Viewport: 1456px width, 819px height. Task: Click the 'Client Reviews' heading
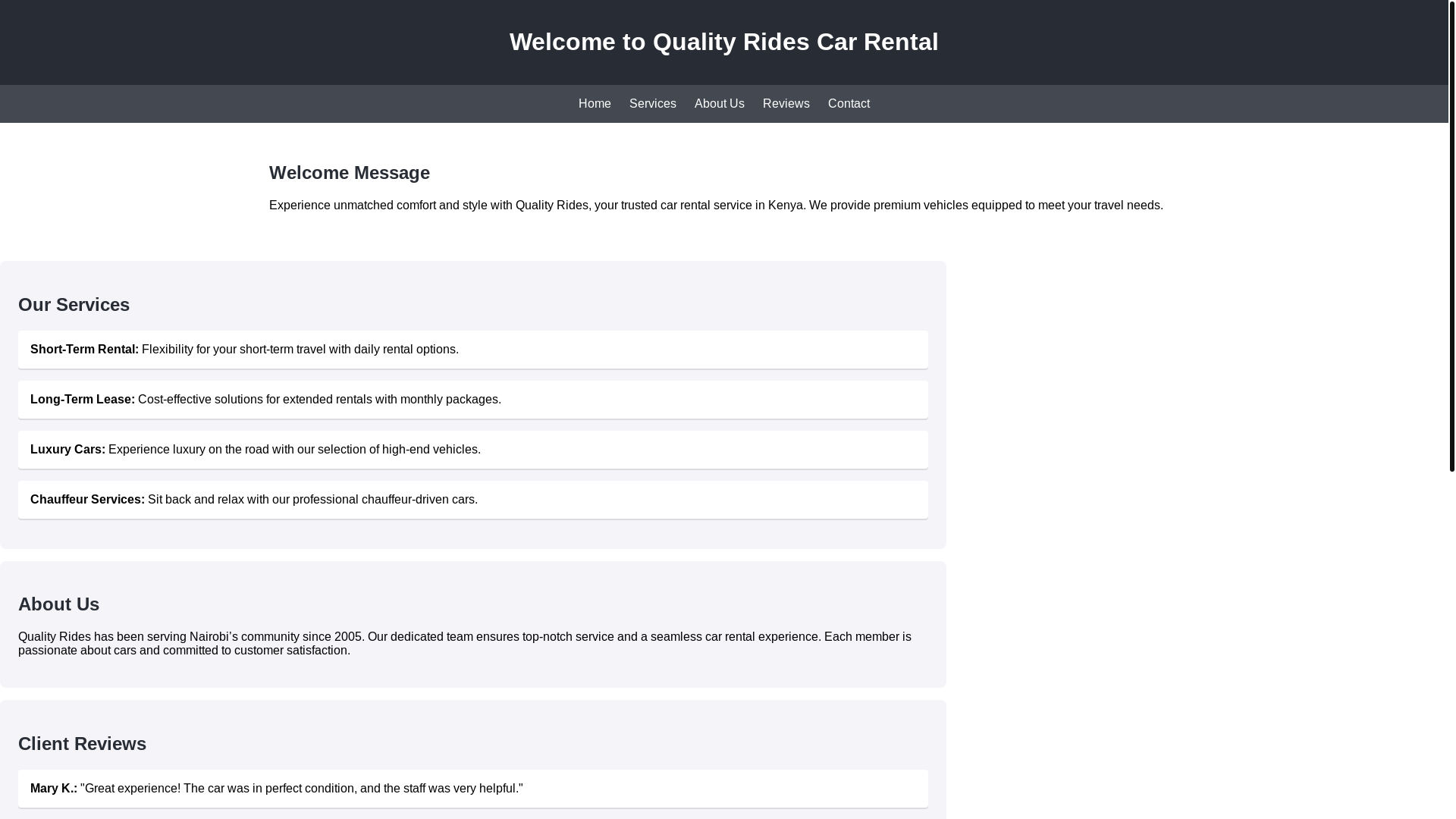tap(83, 744)
